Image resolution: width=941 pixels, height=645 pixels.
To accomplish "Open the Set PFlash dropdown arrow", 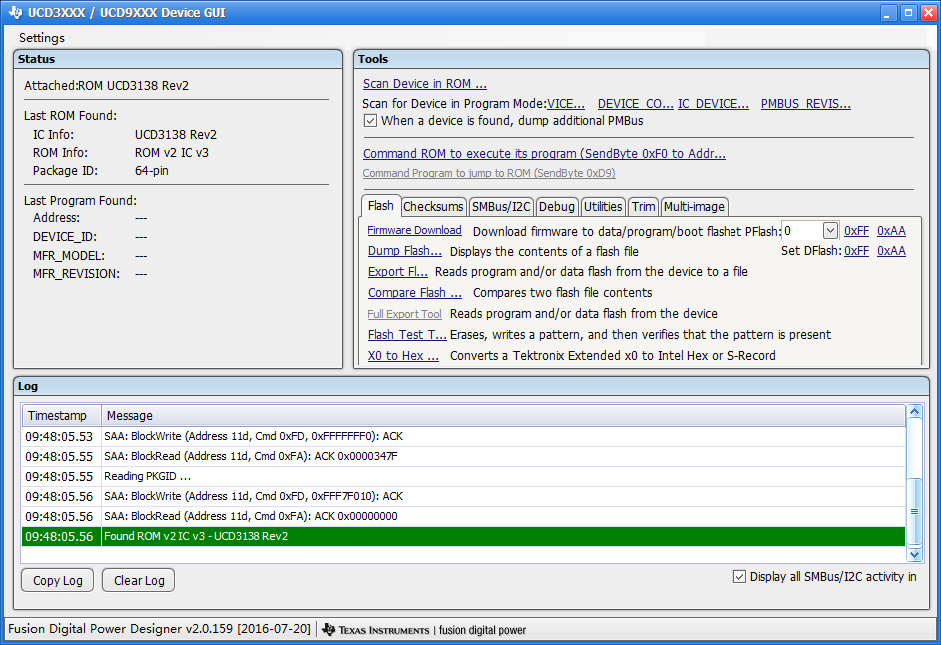I will tap(830, 230).
